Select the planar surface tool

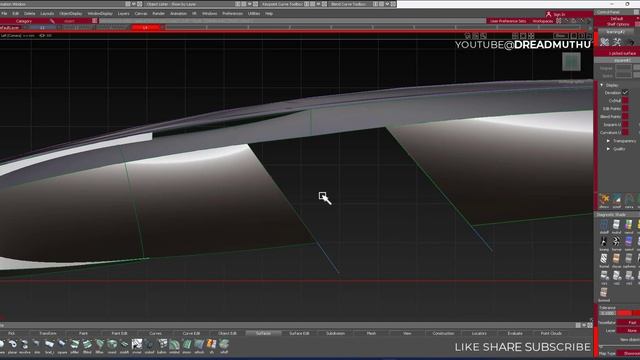pos(13,345)
